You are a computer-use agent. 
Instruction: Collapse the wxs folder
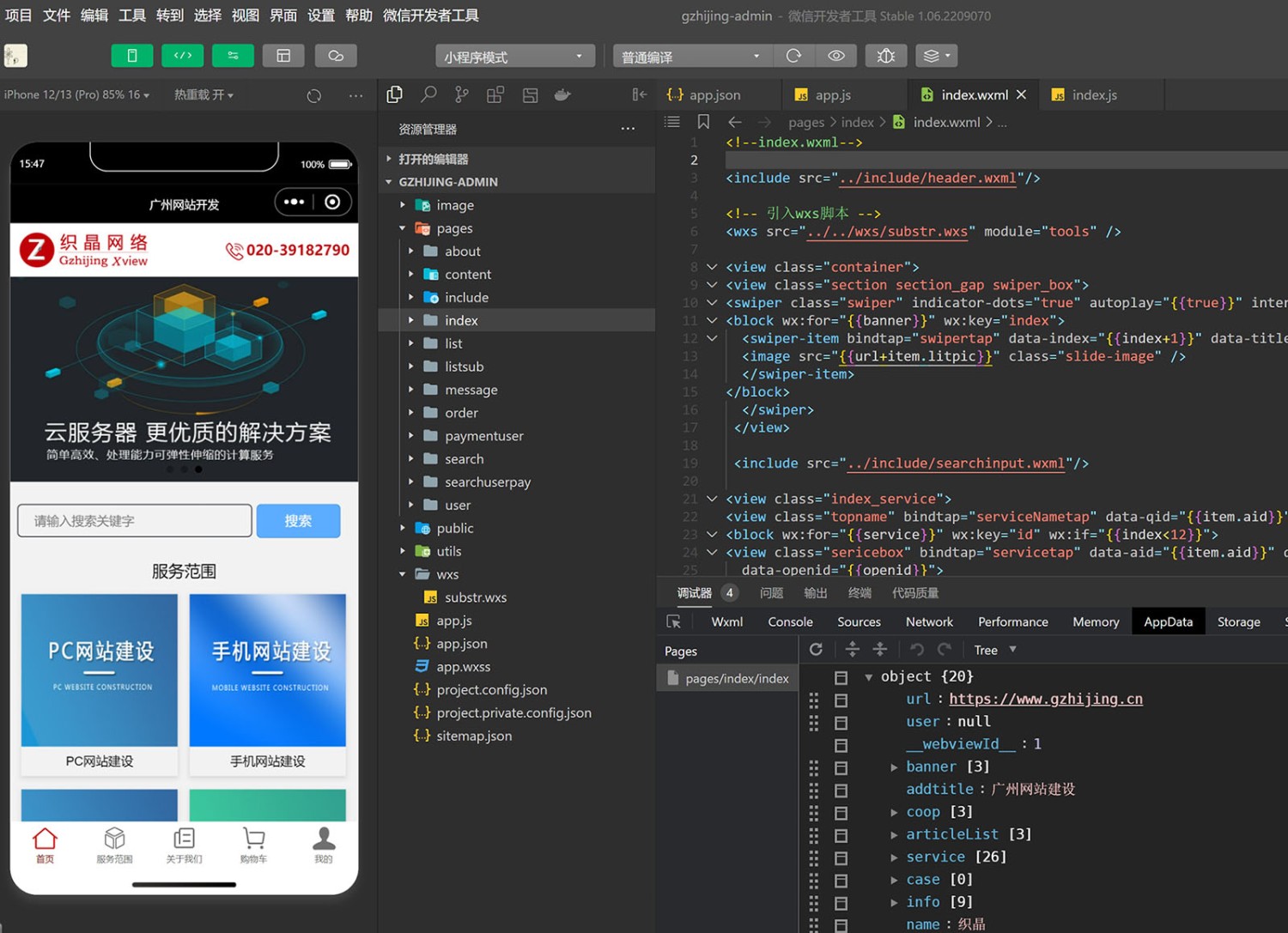tap(516, 574)
